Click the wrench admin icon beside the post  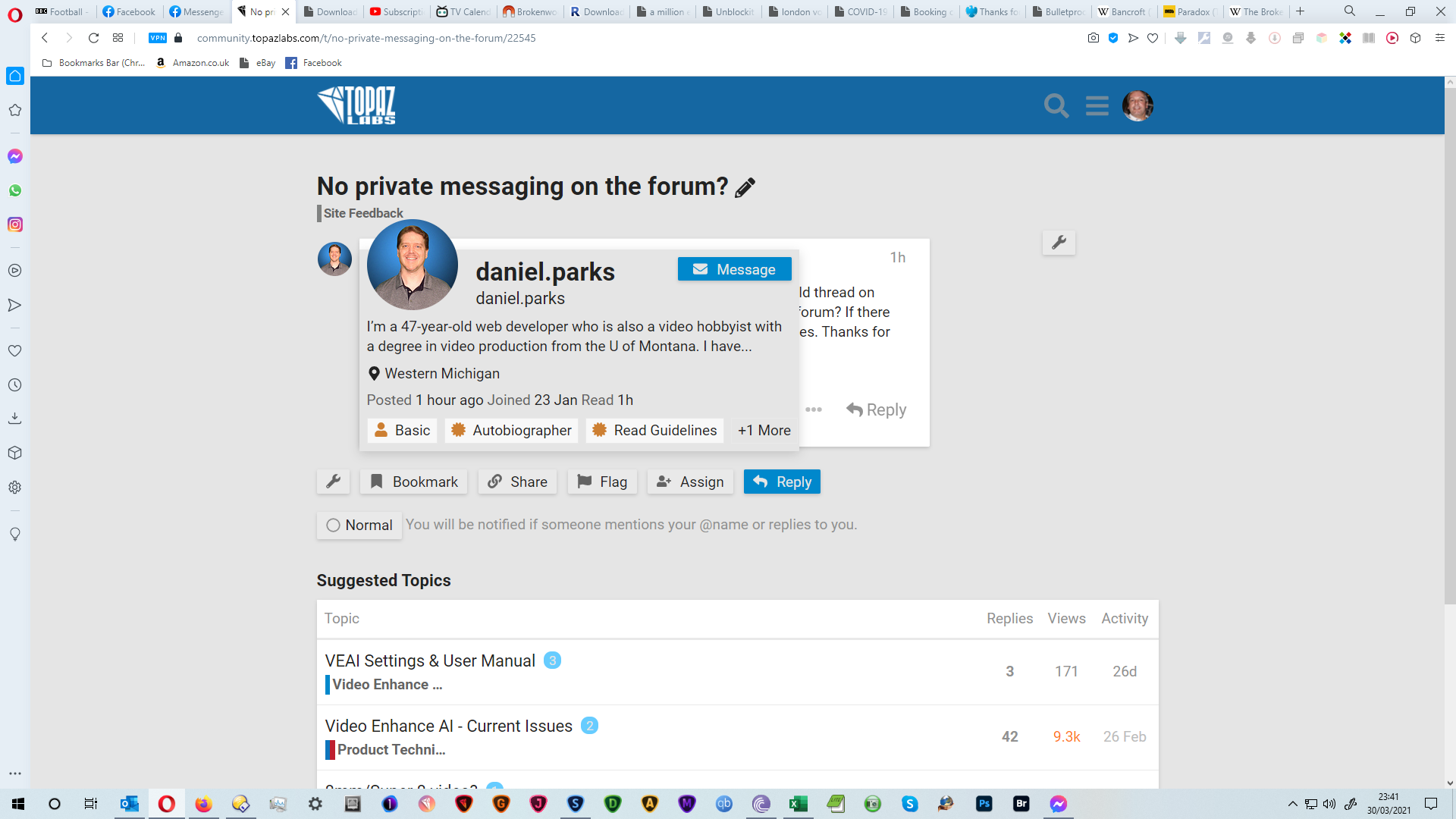1059,243
